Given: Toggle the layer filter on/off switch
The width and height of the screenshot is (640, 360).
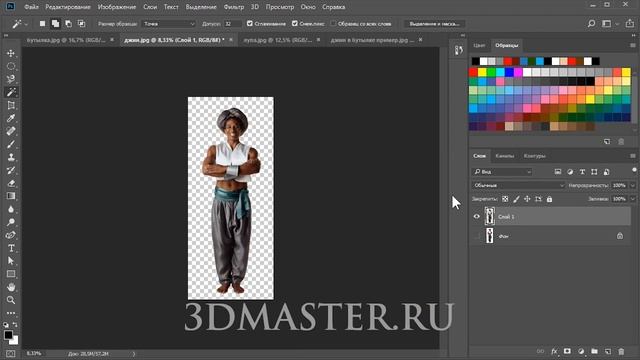Looking at the screenshot, I should 634,170.
